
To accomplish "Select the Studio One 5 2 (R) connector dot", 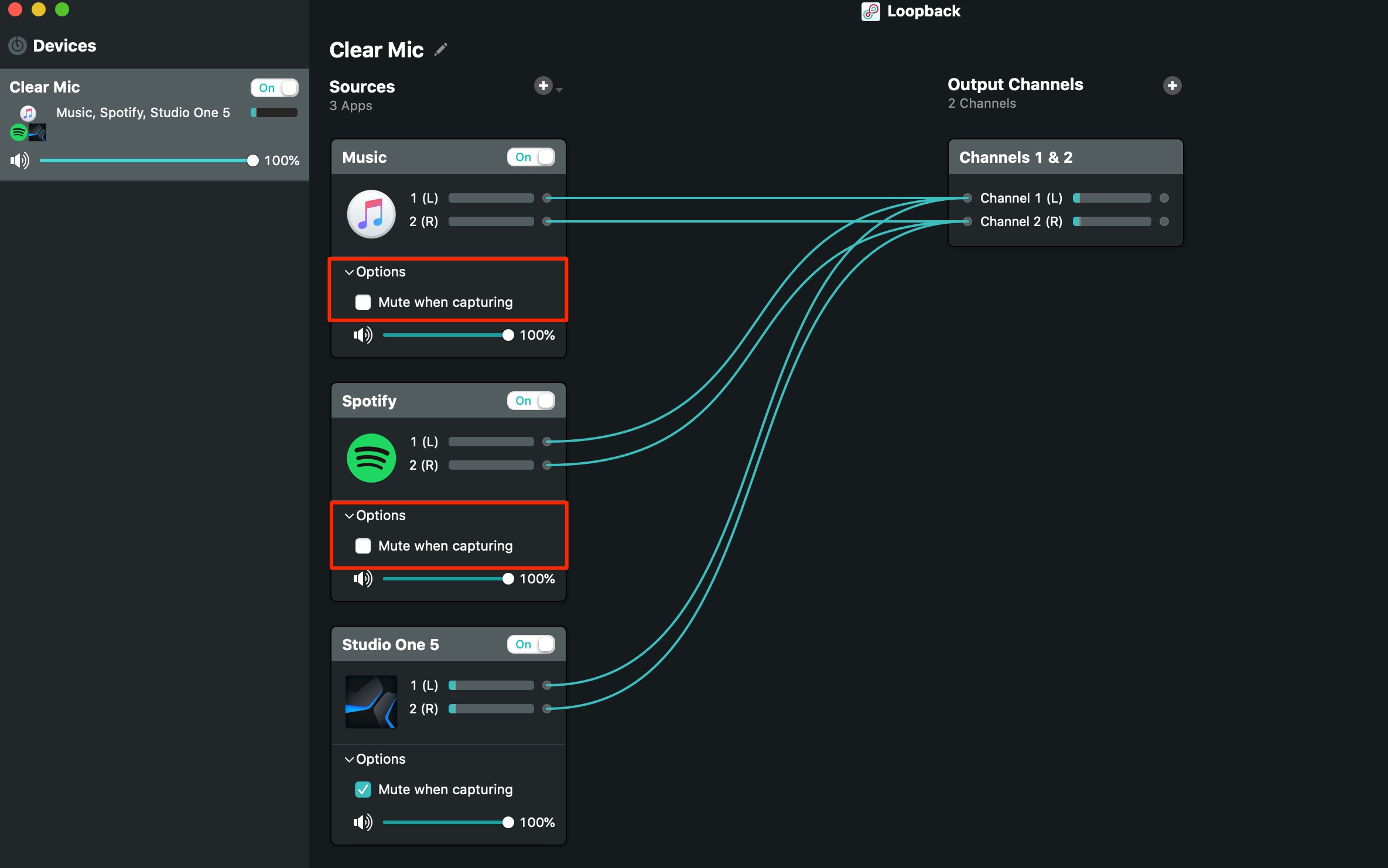I will [x=547, y=709].
